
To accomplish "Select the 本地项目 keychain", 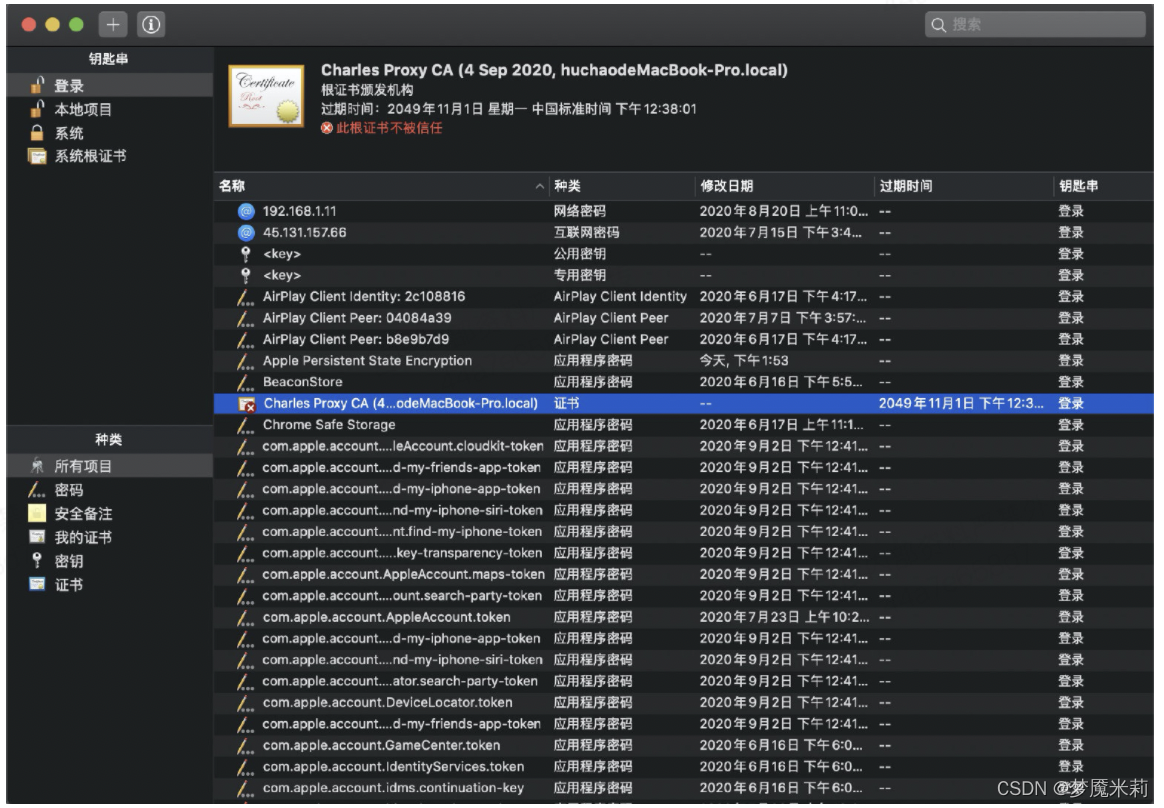I will [110, 109].
